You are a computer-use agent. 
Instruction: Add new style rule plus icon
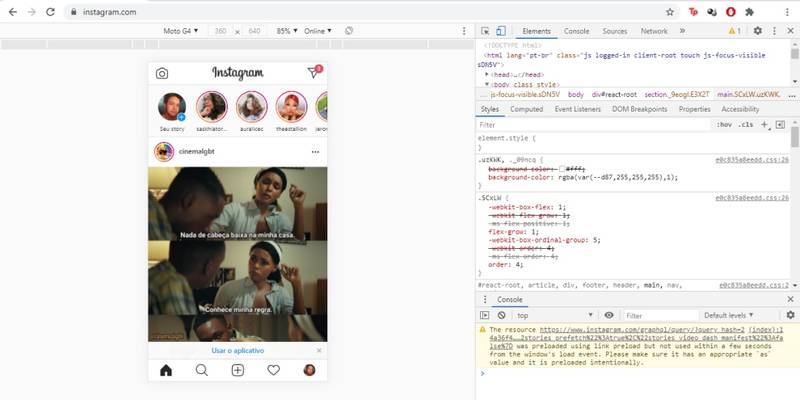pyautogui.click(x=764, y=124)
